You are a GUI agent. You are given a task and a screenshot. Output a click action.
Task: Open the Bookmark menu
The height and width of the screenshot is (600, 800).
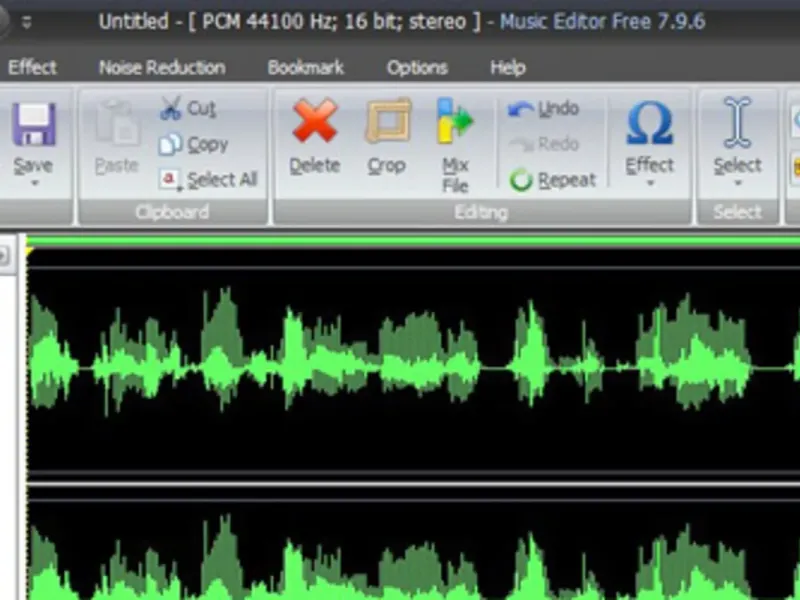click(306, 67)
